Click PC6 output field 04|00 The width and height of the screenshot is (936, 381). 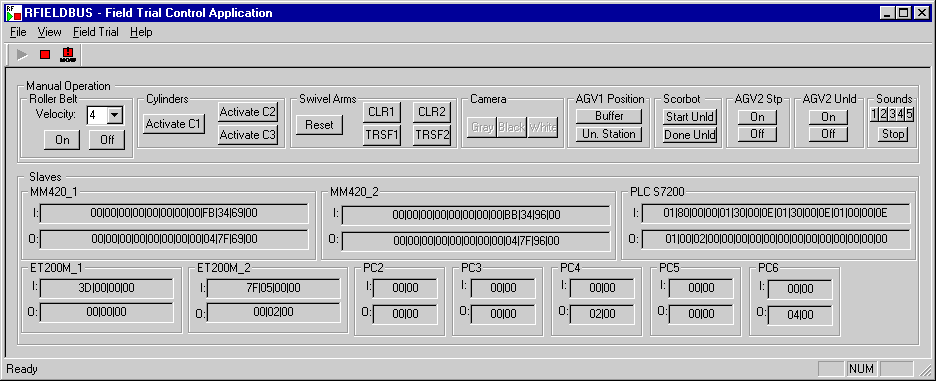pos(800,315)
